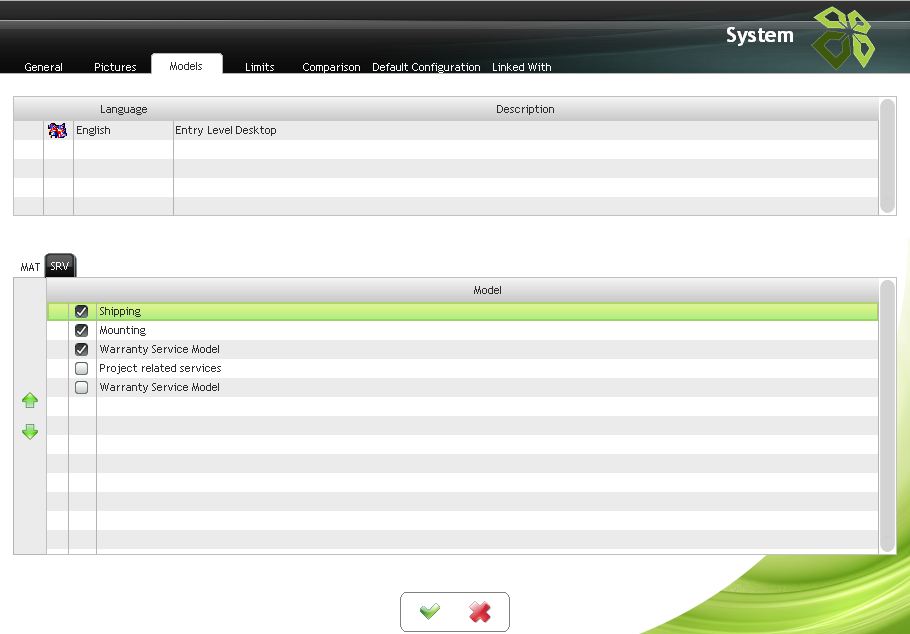The width and height of the screenshot is (910, 634).
Task: Select the Default Configuration tab
Action: (x=426, y=67)
